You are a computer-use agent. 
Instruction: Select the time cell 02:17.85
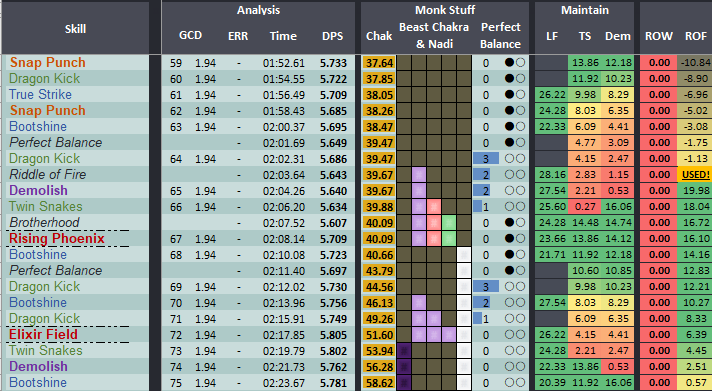[283, 335]
